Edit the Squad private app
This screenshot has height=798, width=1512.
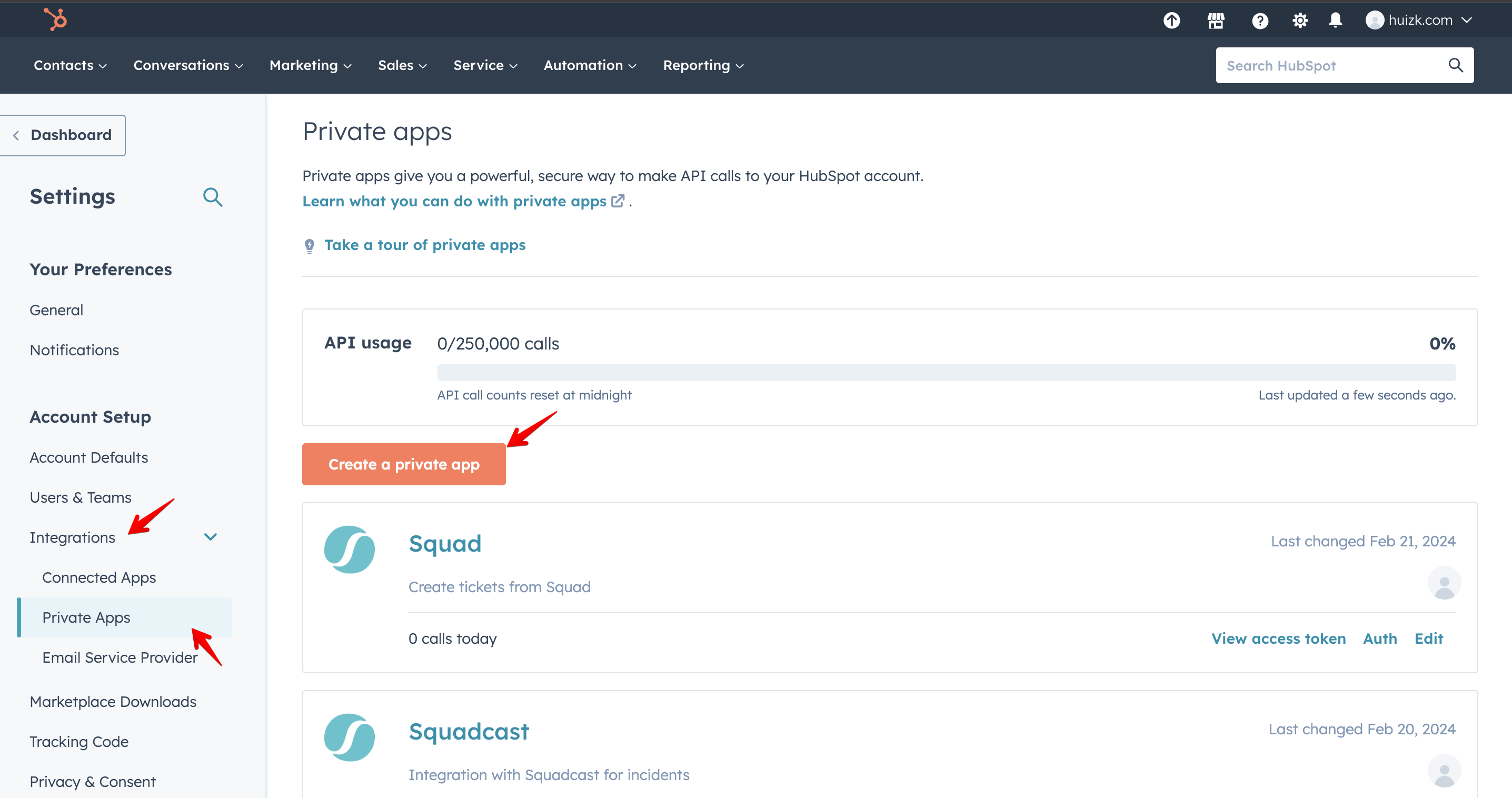[x=1429, y=639]
